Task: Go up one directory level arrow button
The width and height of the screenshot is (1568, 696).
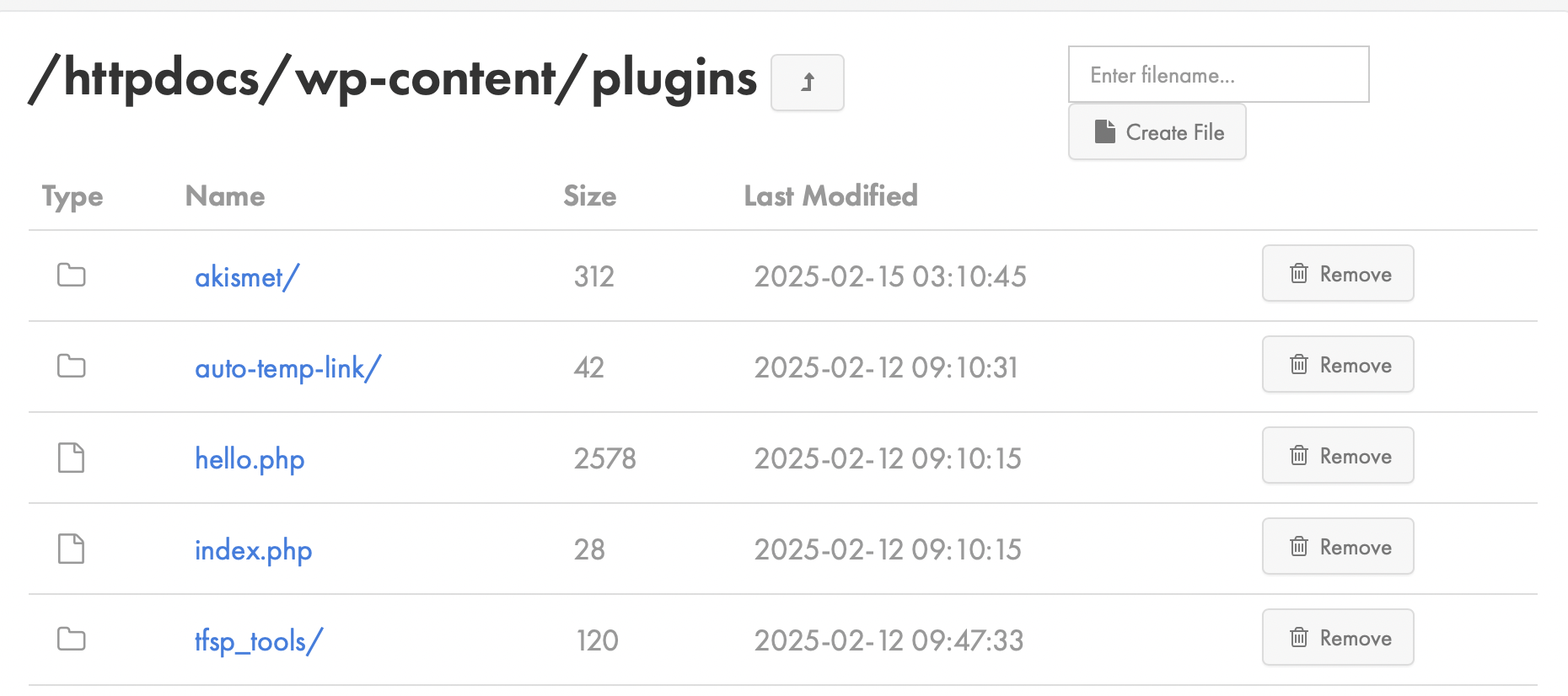Action: pos(807,83)
